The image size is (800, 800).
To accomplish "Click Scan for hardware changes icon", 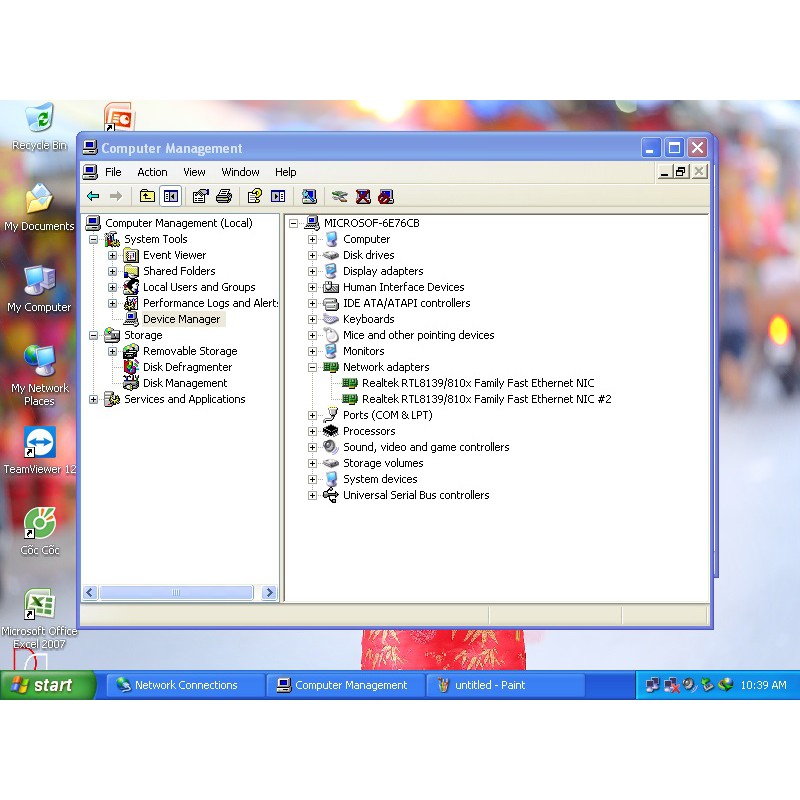I will click(309, 196).
